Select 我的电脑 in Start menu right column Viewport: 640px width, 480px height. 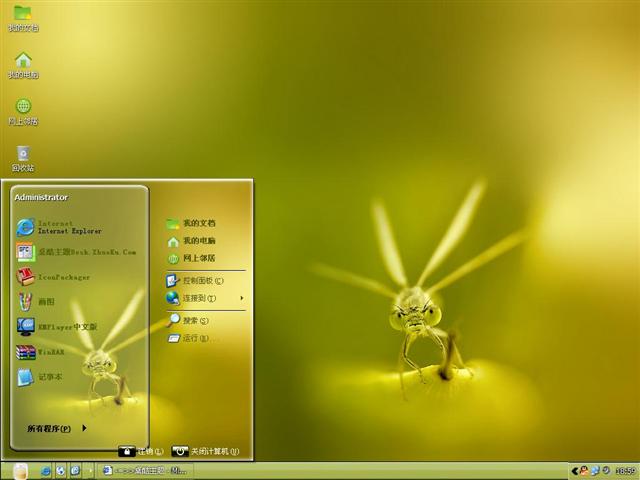(191, 241)
